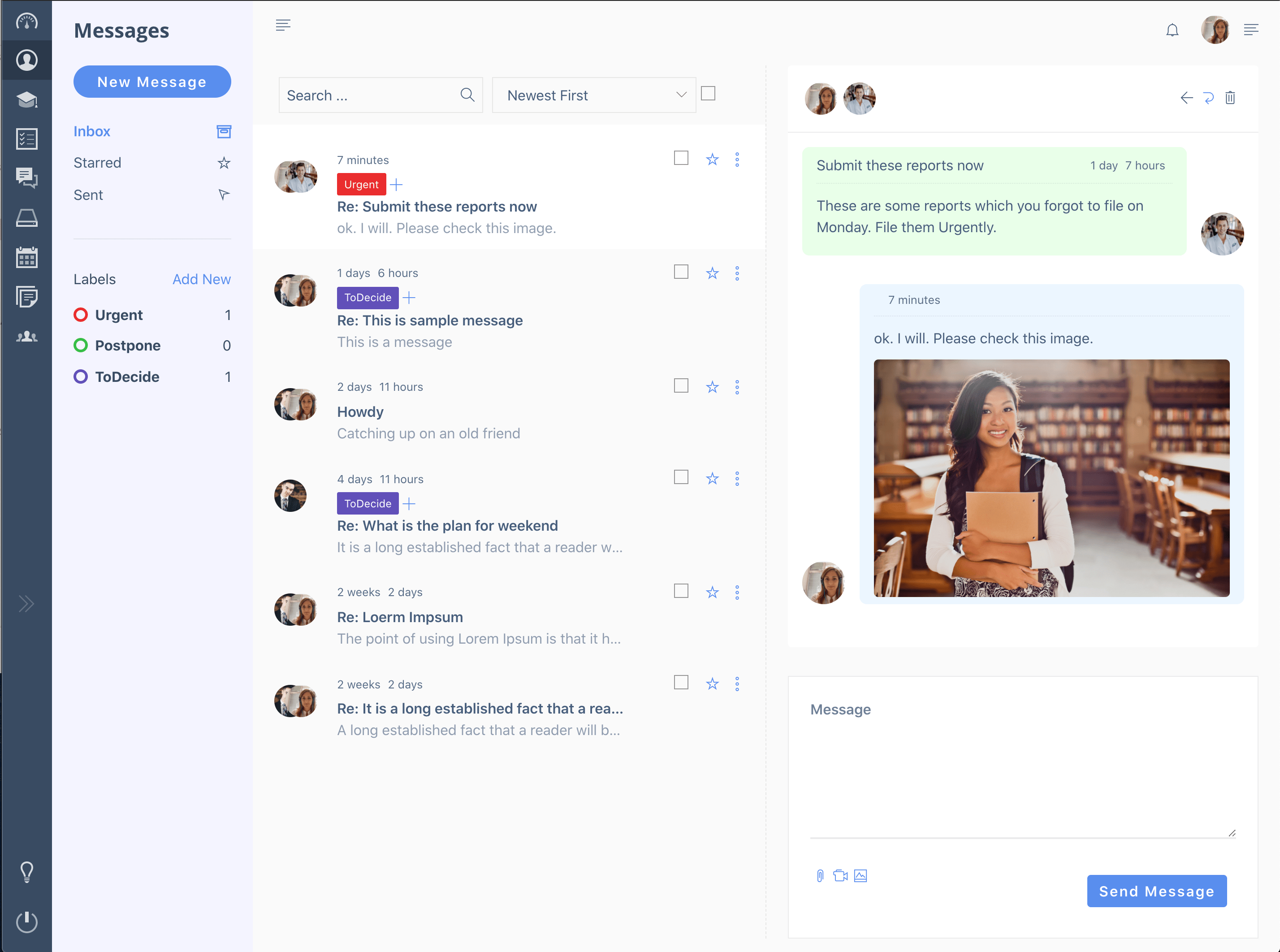
Task: Open the calendar icon in left sidebar
Action: pyautogui.click(x=26, y=258)
